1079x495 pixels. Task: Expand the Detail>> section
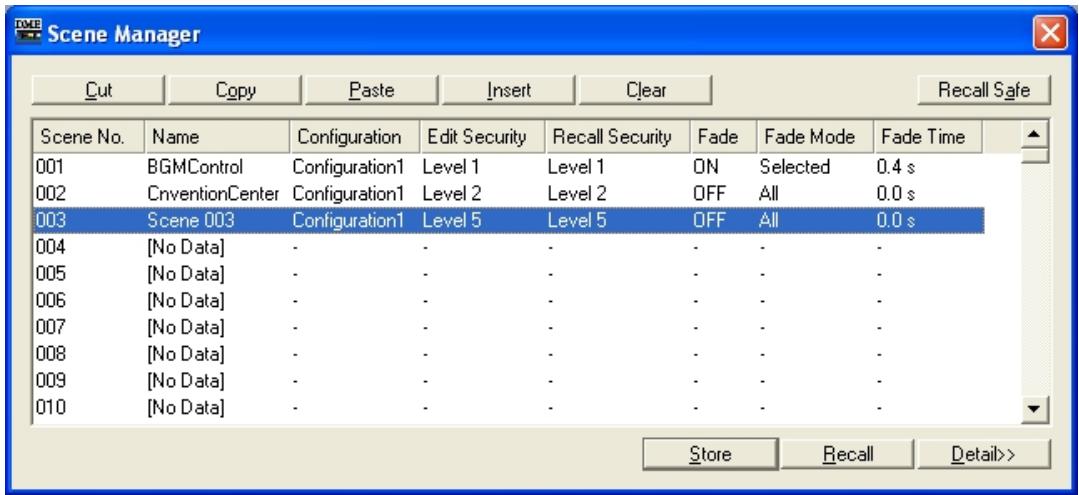pos(984,454)
